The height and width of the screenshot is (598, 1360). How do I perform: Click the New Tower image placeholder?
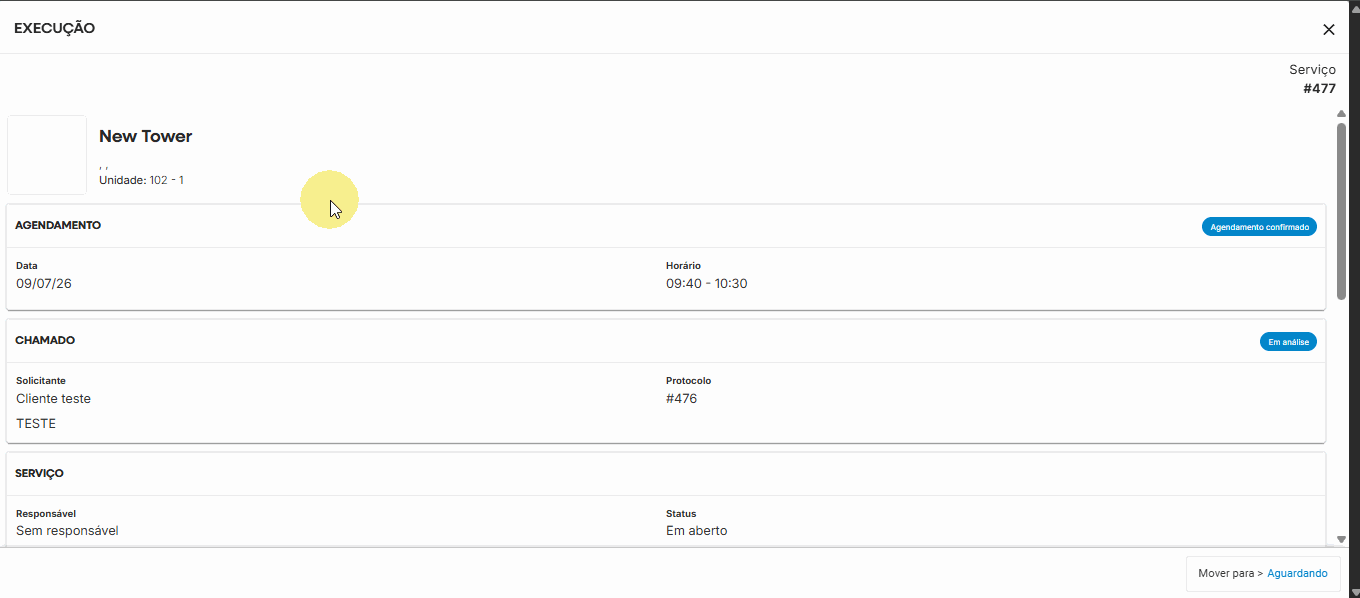pos(47,155)
